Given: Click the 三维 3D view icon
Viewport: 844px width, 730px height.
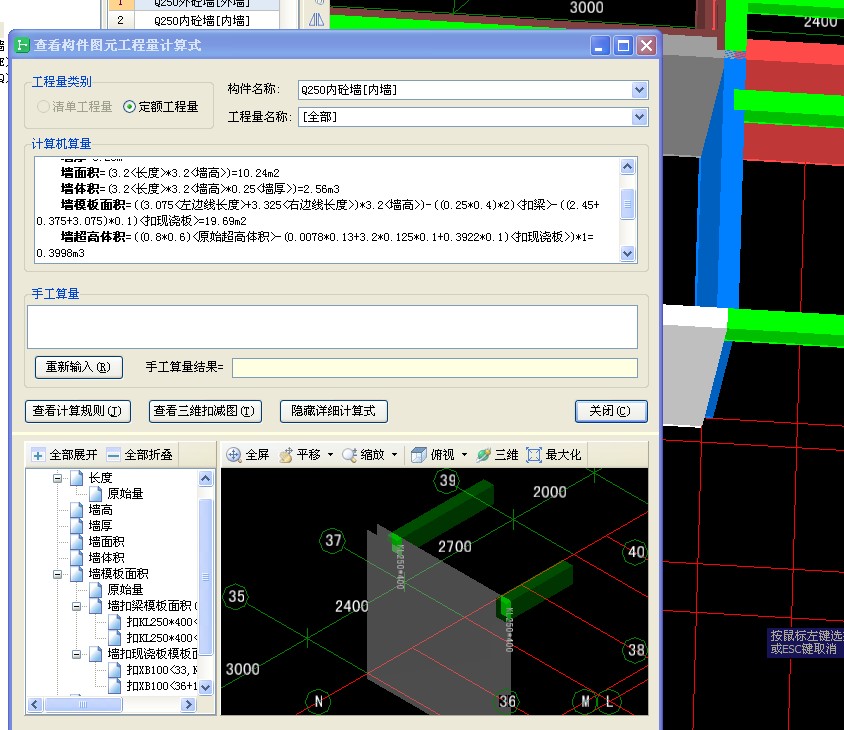Looking at the screenshot, I should pyautogui.click(x=483, y=455).
